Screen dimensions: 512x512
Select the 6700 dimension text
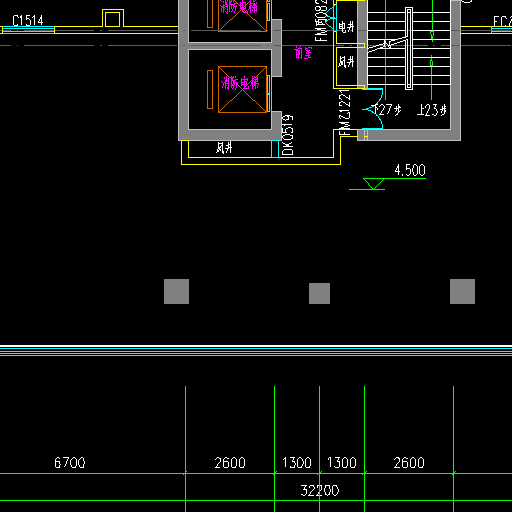(x=70, y=463)
